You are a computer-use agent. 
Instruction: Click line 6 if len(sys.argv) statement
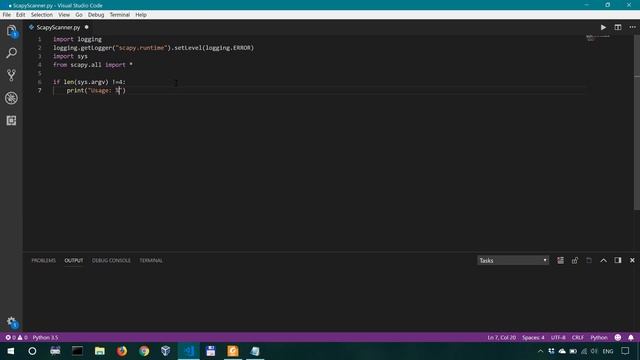[89, 82]
